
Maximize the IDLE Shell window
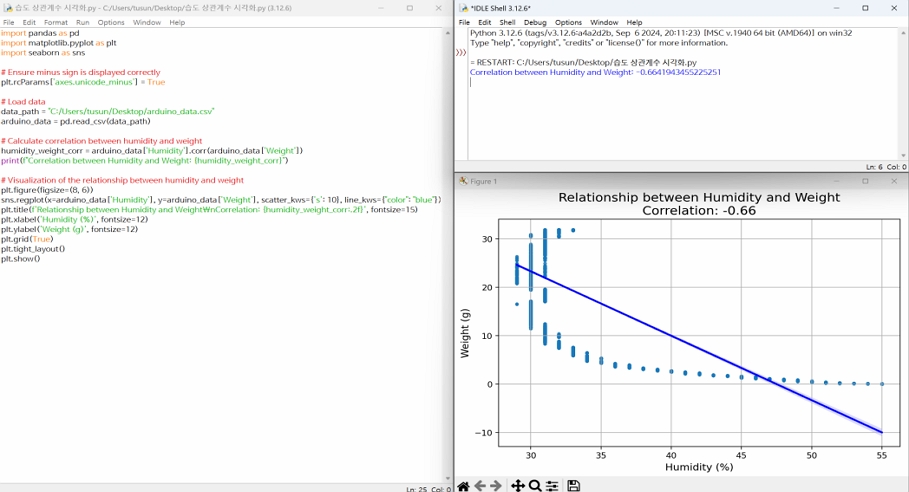click(865, 8)
